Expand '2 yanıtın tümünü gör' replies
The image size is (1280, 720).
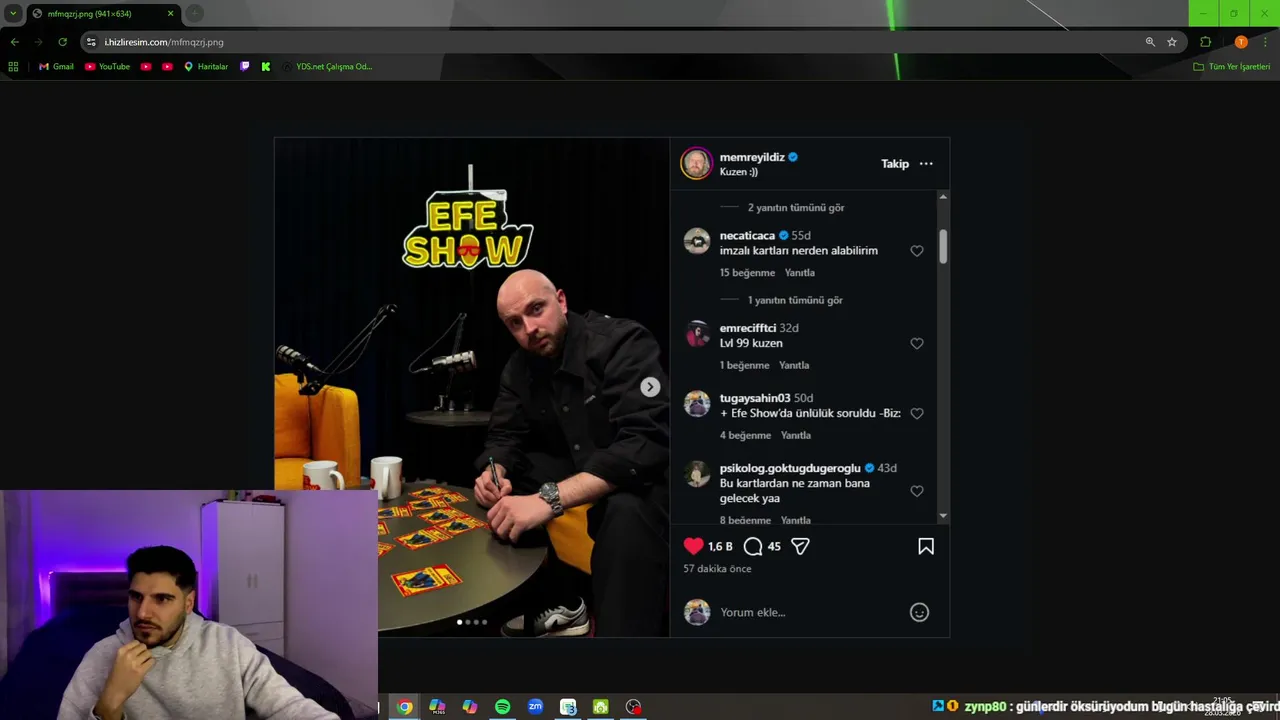click(x=796, y=208)
